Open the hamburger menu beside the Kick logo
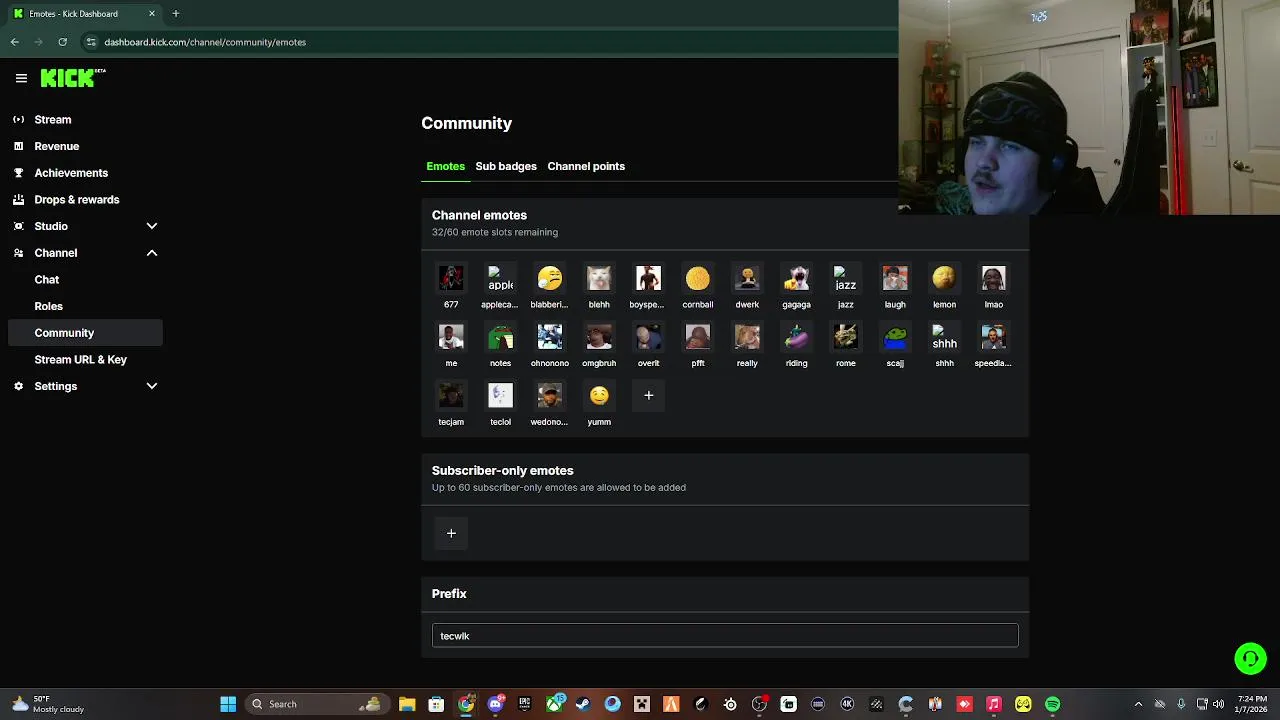The height and width of the screenshot is (720, 1280). (21, 78)
